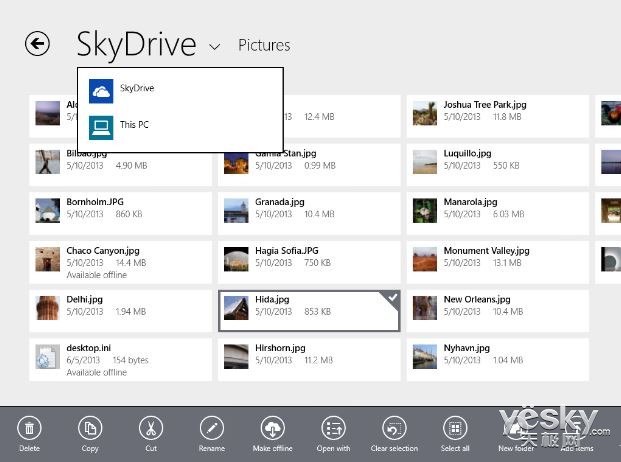Click the 1.94 MB size of Delhi.jpg
The height and width of the screenshot is (462, 621).
click(x=131, y=312)
